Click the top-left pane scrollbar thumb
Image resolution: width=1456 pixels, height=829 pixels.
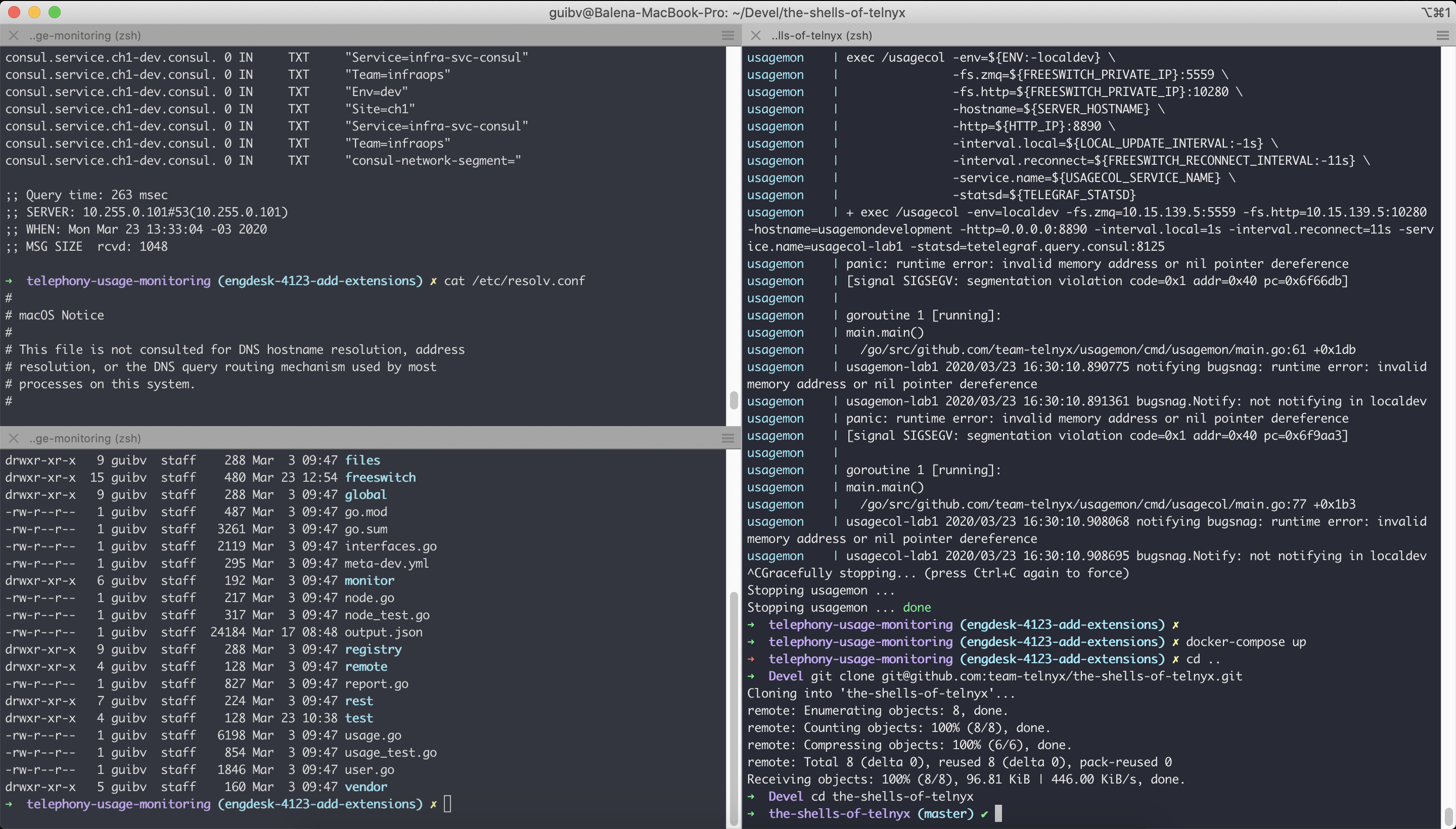(x=734, y=400)
